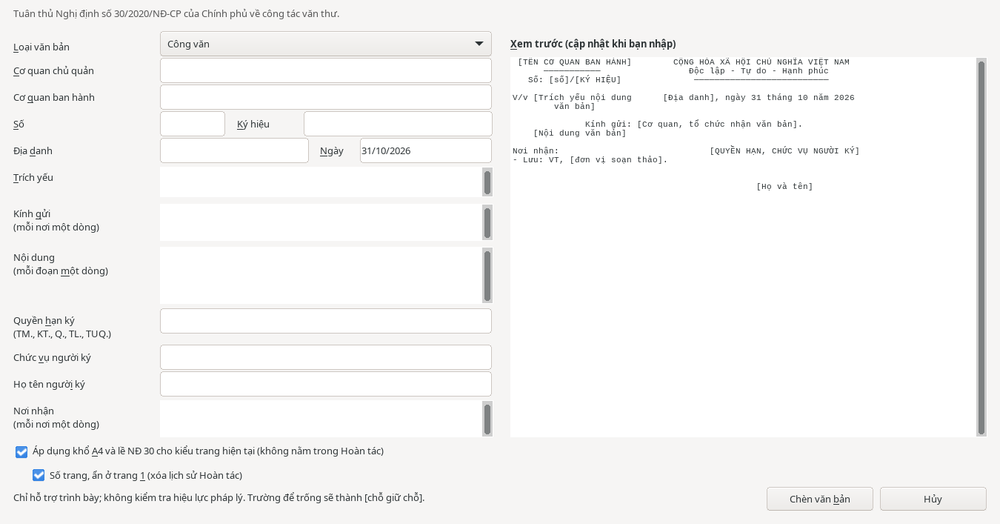The width and height of the screenshot is (1000, 524).
Task: Click the Họ tên người ký label
Action: [x=49, y=384]
